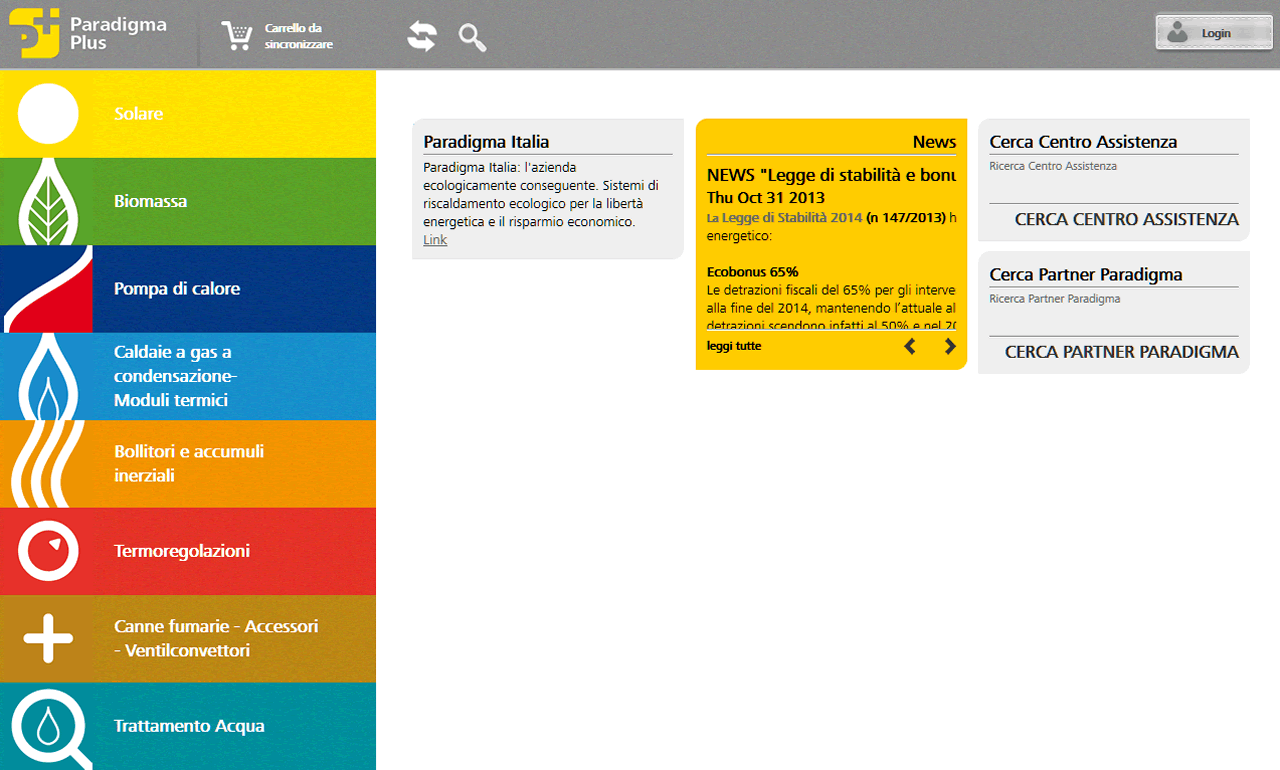Viewport: 1280px width, 770px height.
Task: Open La Legge di Stabilità 2014 link
Action: (x=784, y=217)
